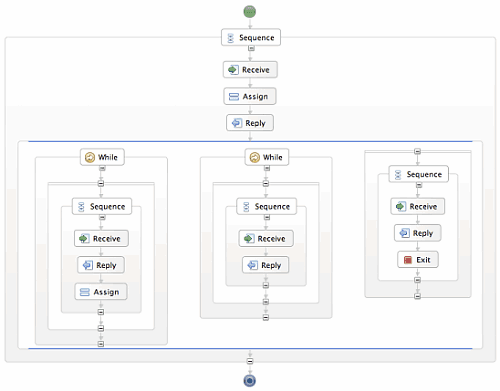This screenshot has width=500, height=391.
Task: Select the left While loop activity
Action: click(x=102, y=157)
